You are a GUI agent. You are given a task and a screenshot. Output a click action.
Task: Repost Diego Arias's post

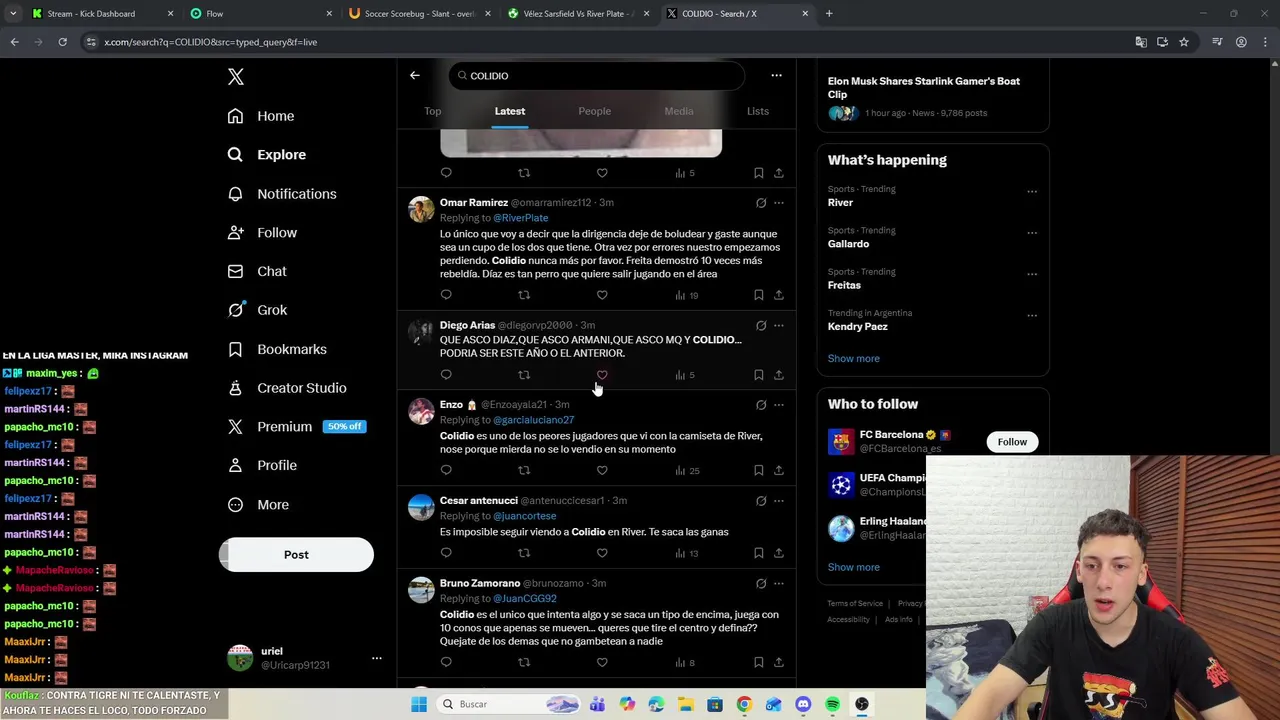[524, 375]
